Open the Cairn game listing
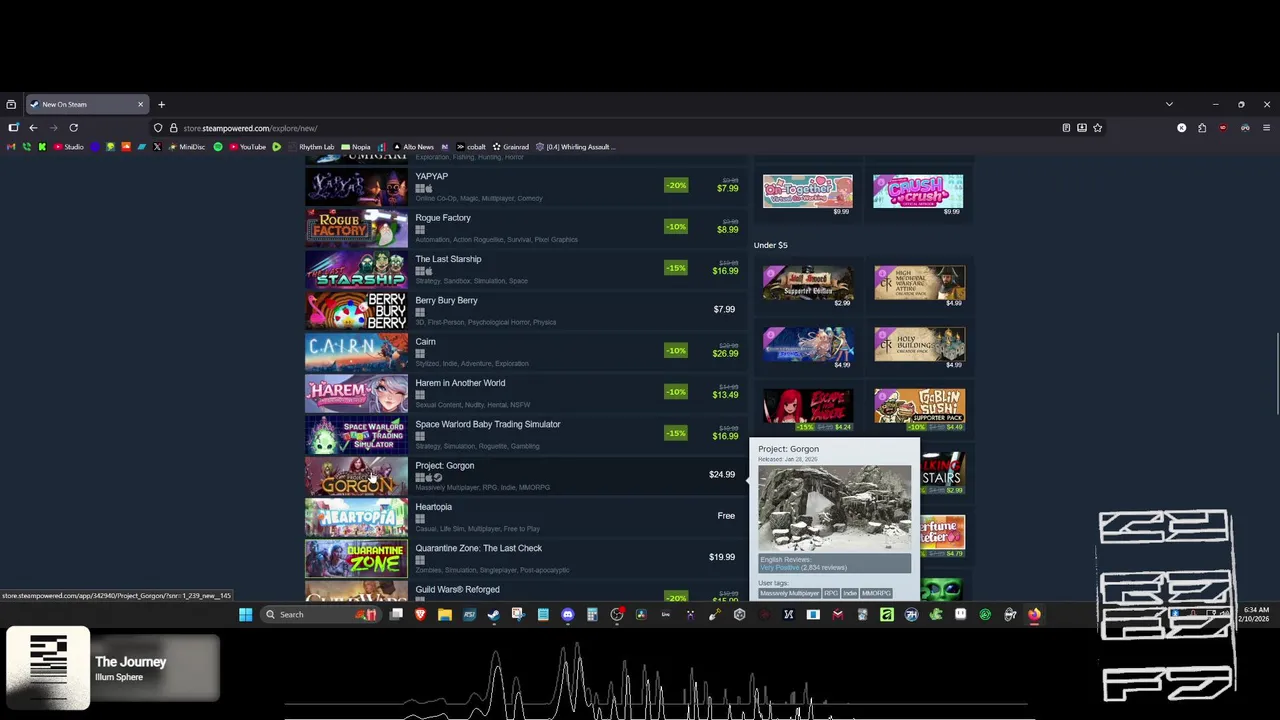This screenshot has width=1280, height=720. [526, 352]
